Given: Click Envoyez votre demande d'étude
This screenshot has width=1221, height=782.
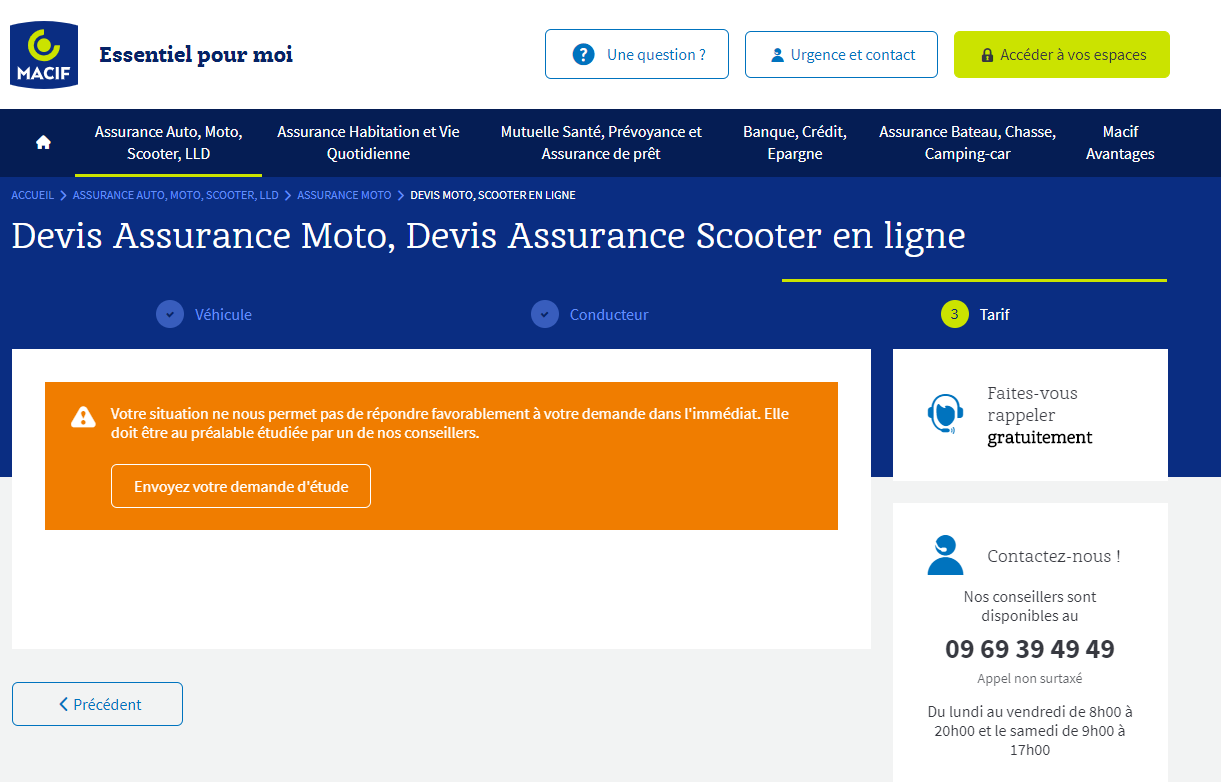Looking at the screenshot, I should 241,486.
